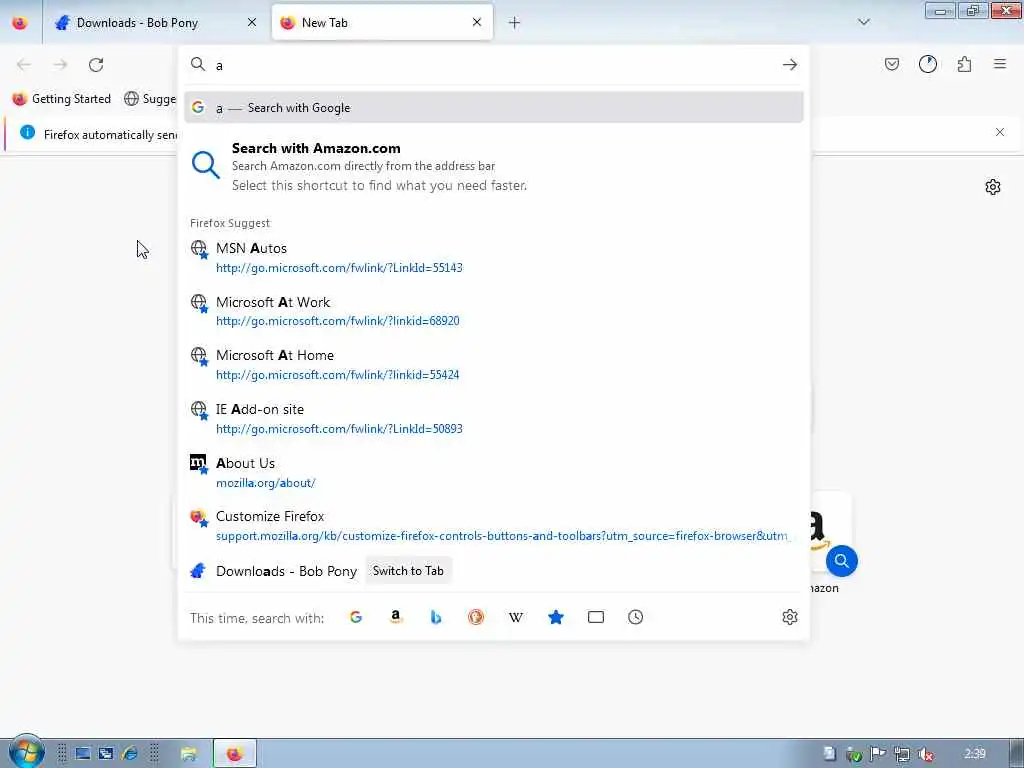Open Windows Explorer folder in taskbar
This screenshot has width=1024, height=768.
pyautogui.click(x=189, y=754)
